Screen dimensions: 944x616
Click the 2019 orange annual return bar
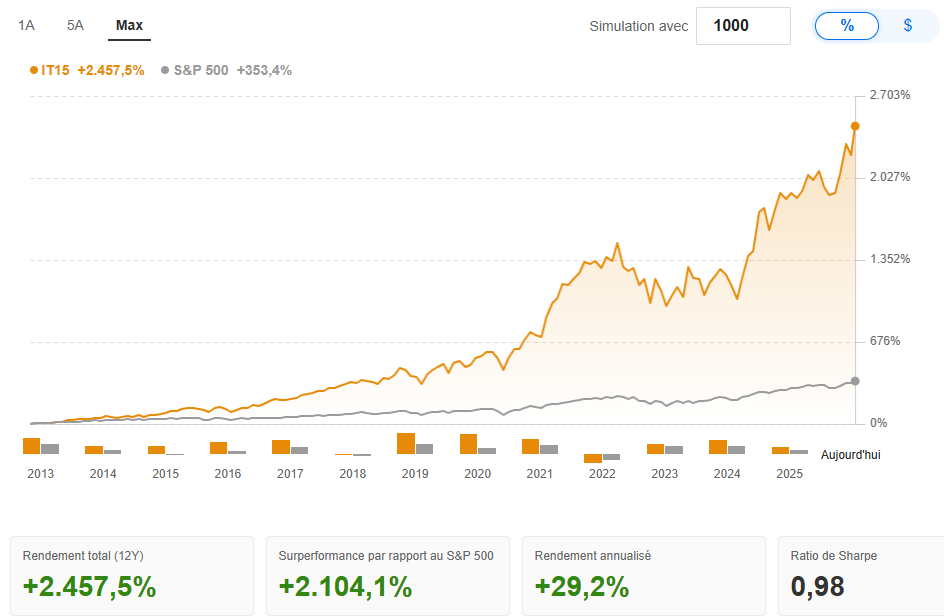click(x=406, y=444)
